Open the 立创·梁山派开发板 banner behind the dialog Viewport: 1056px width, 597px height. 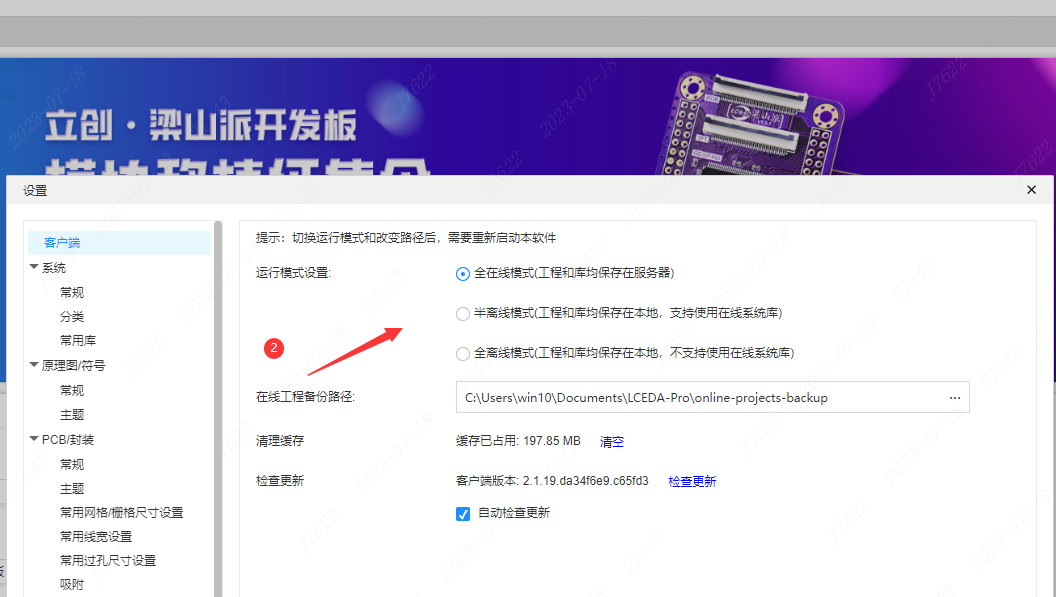coord(528,117)
